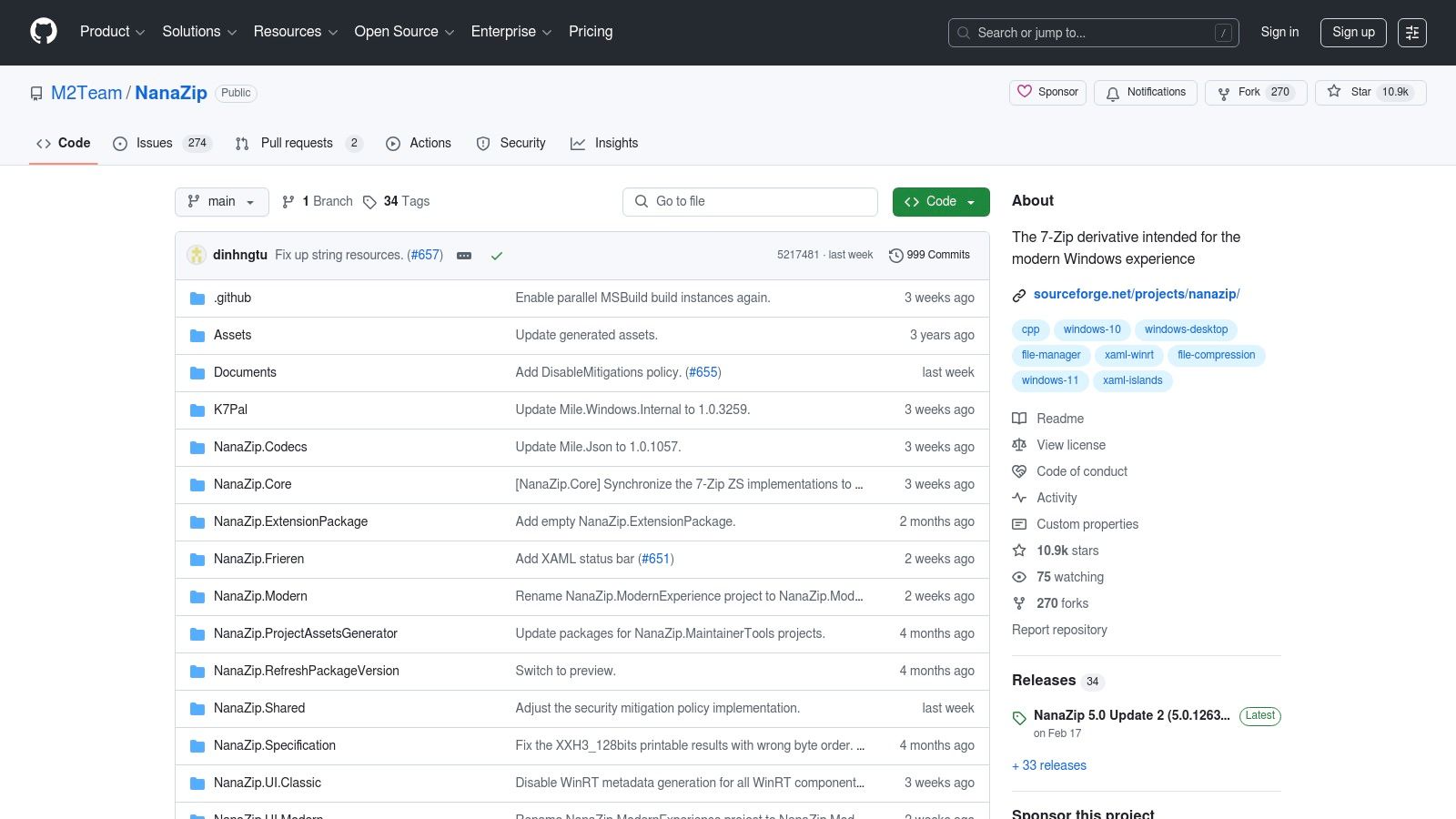
Task: Open the command palette settings icon
Action: [1412, 33]
